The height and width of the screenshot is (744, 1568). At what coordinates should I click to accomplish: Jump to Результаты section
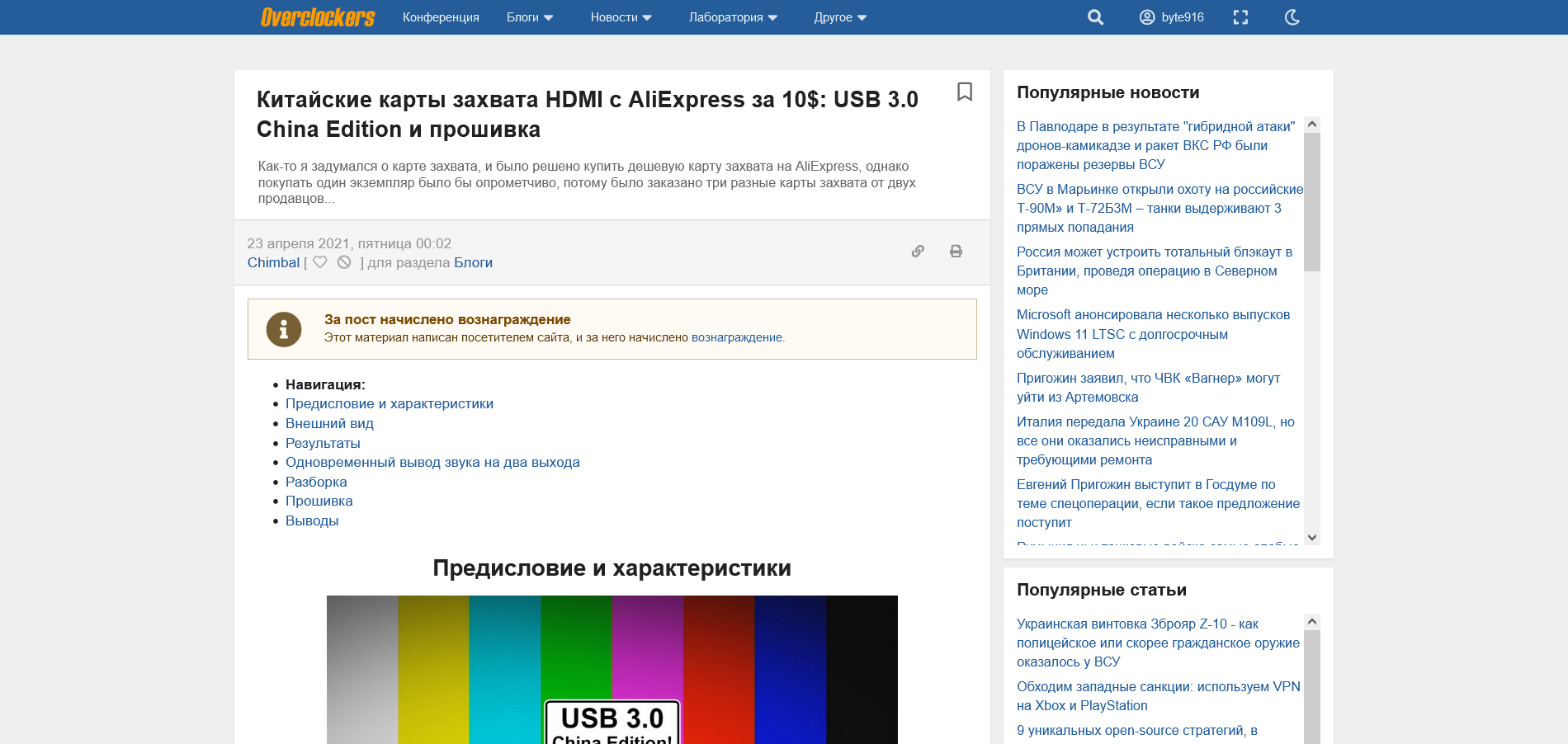[323, 443]
